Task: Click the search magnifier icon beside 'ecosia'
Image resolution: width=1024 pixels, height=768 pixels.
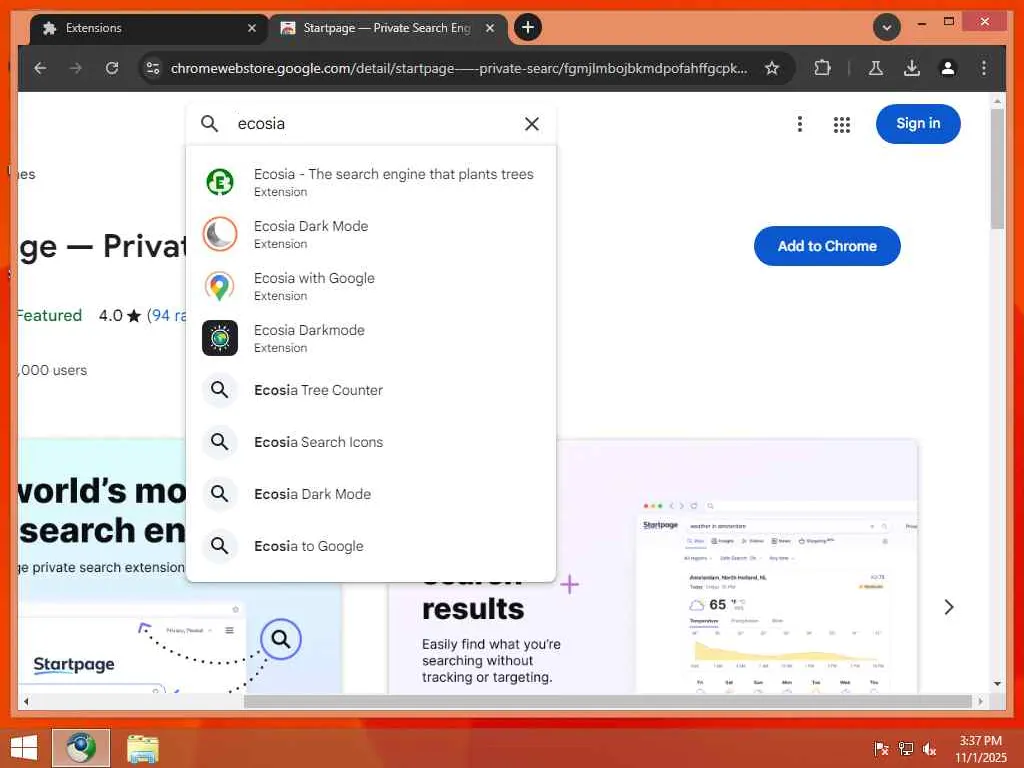Action: [x=209, y=123]
